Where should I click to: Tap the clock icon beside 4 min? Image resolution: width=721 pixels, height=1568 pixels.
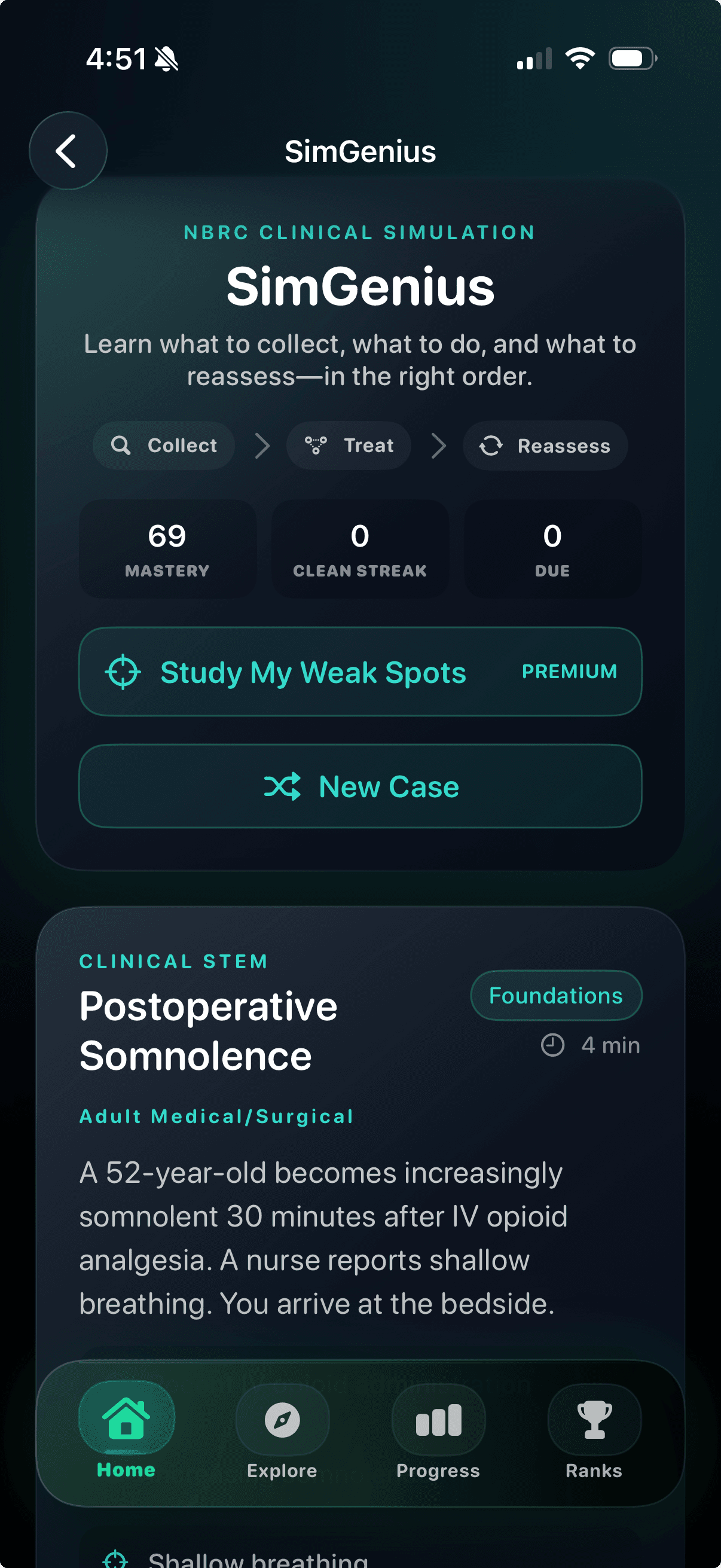[x=553, y=1045]
